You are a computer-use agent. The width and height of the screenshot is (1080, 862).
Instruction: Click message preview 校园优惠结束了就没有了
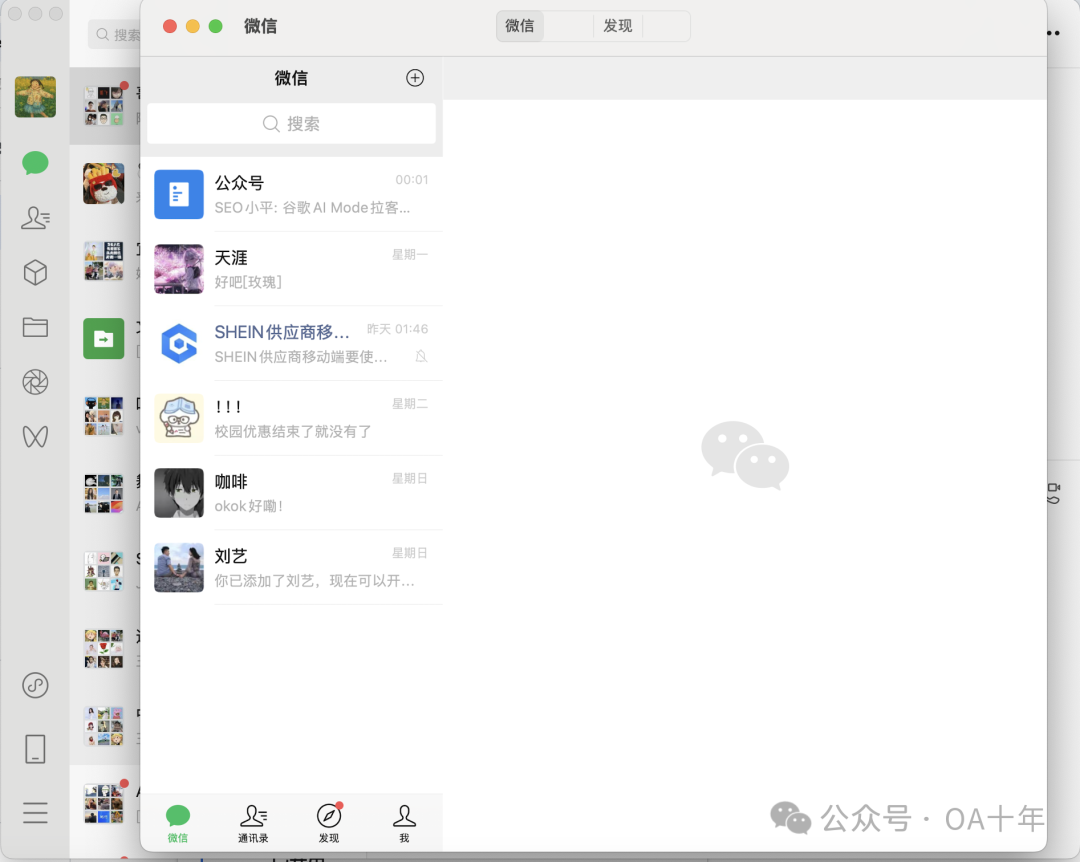pos(293,431)
